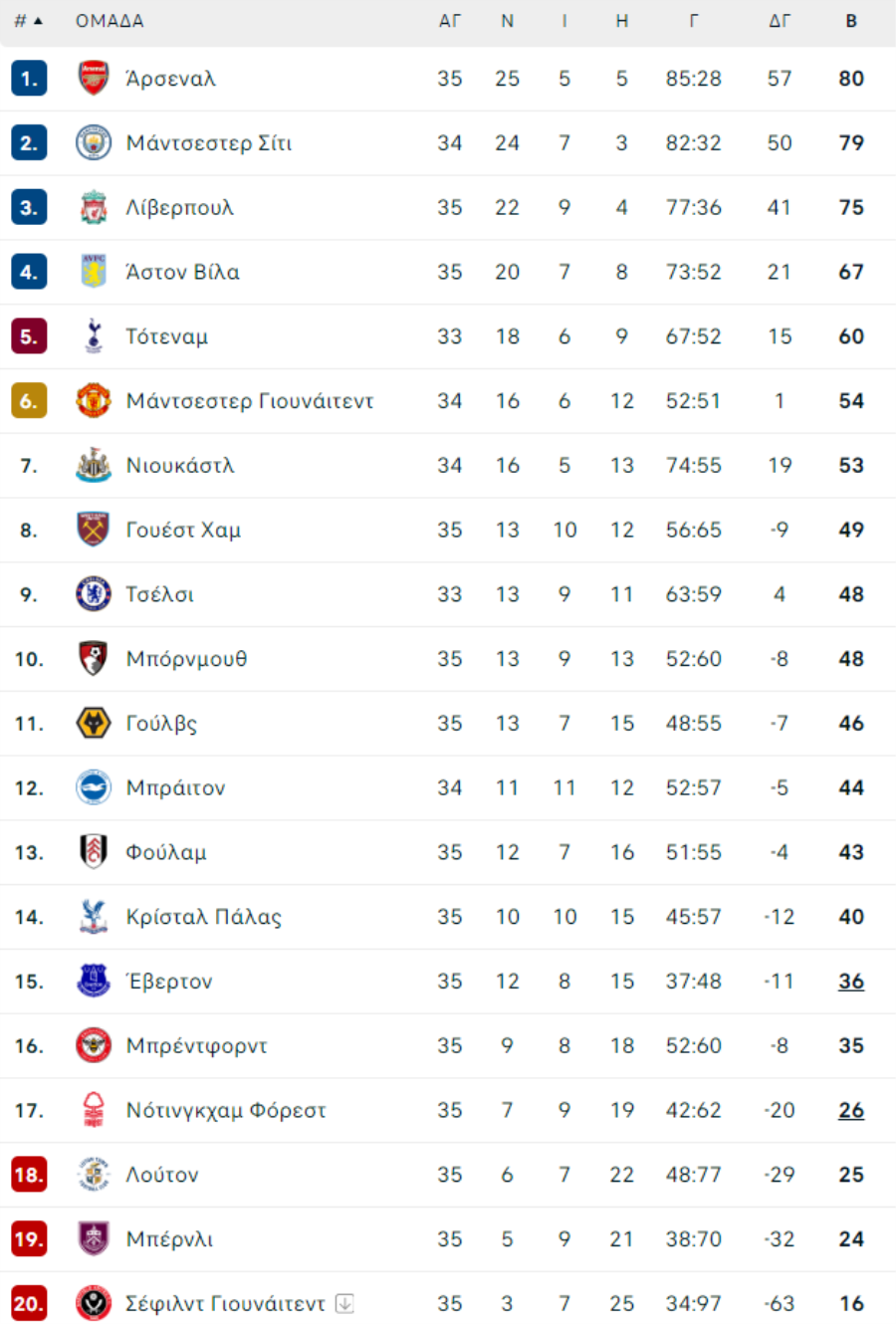
Task: Select the ΟΜΑΔΑ column header
Action: 110,21
